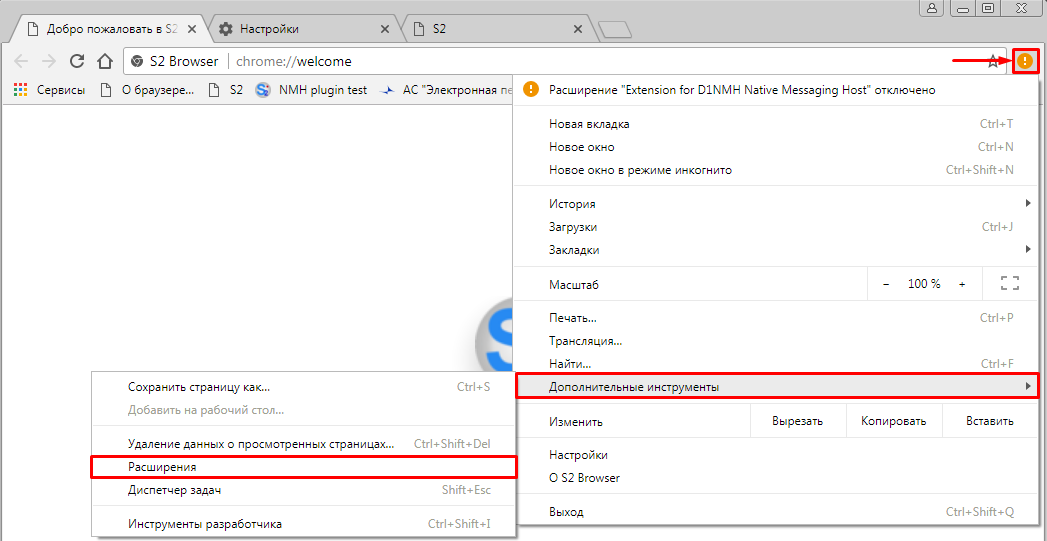Decrease zoom with minus button

point(886,284)
